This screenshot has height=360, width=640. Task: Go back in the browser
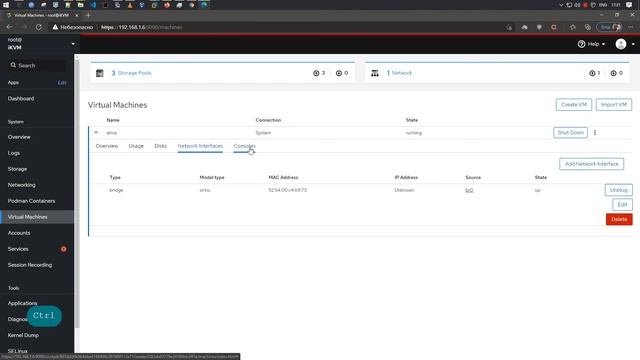point(9,27)
